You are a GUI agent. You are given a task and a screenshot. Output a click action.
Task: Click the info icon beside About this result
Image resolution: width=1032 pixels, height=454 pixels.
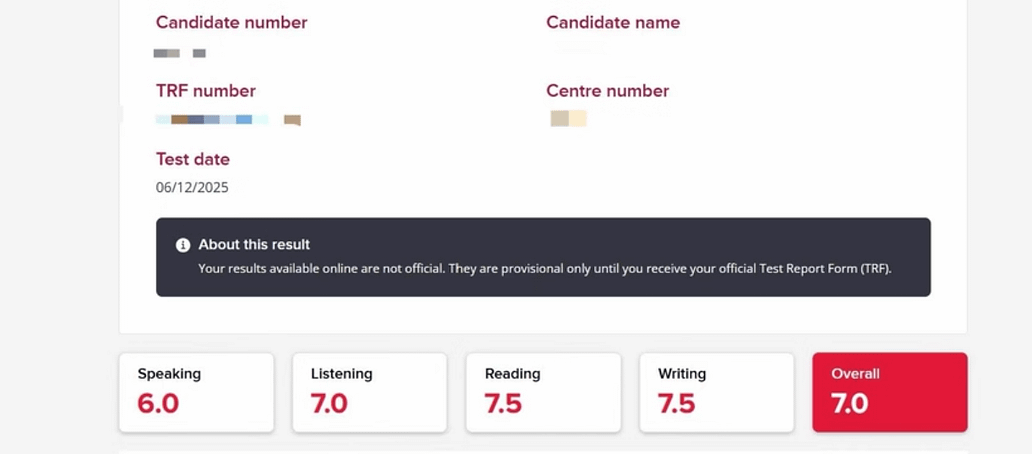(183, 245)
